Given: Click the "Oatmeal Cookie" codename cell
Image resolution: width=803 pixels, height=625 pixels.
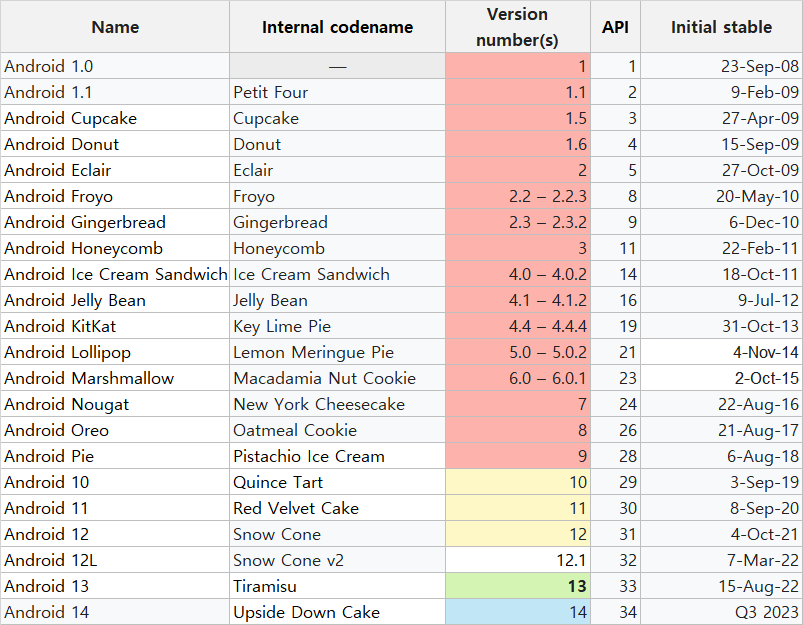Looking at the screenshot, I should tap(337, 430).
